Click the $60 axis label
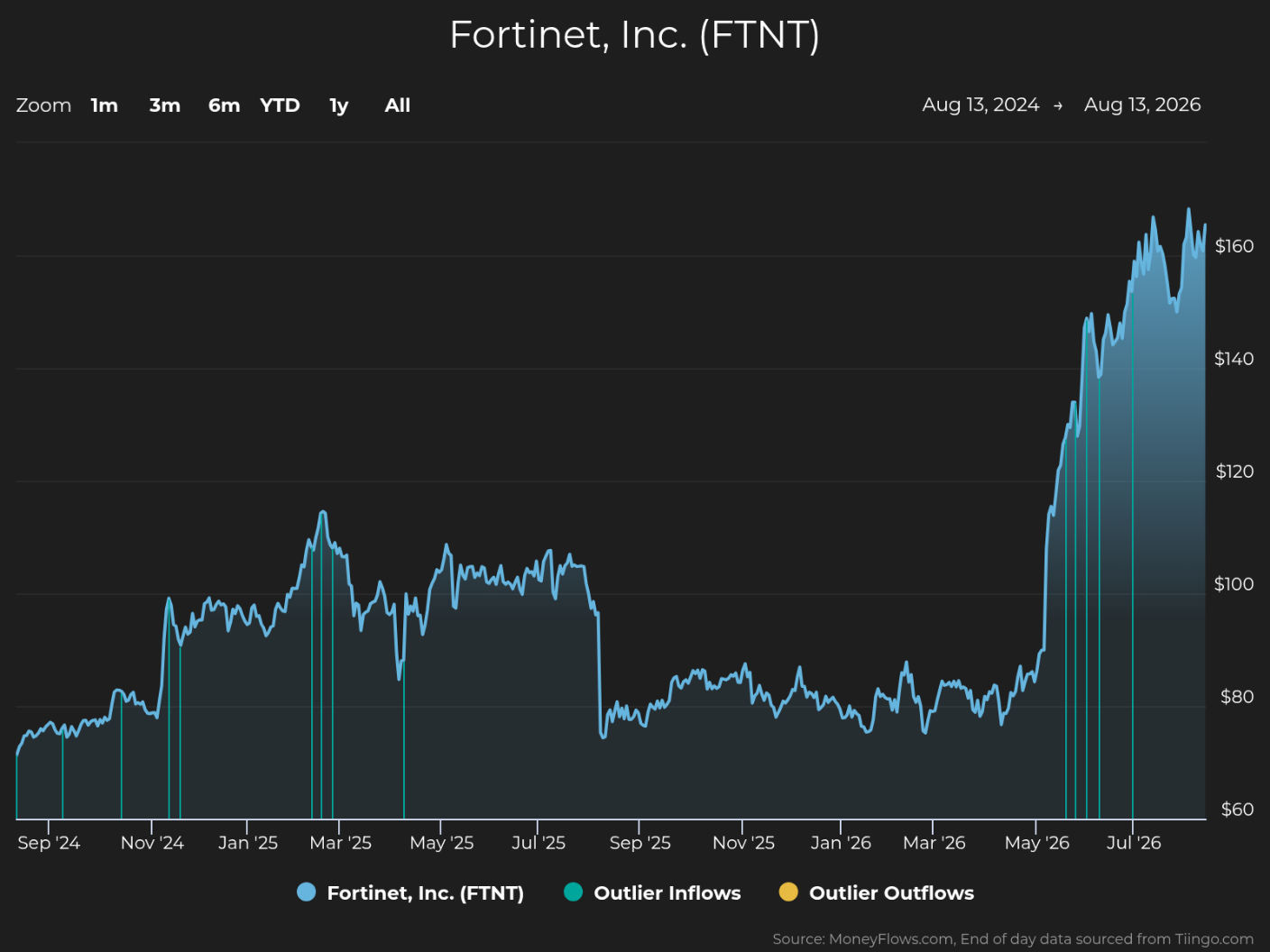This screenshot has width=1270, height=952. click(1237, 810)
